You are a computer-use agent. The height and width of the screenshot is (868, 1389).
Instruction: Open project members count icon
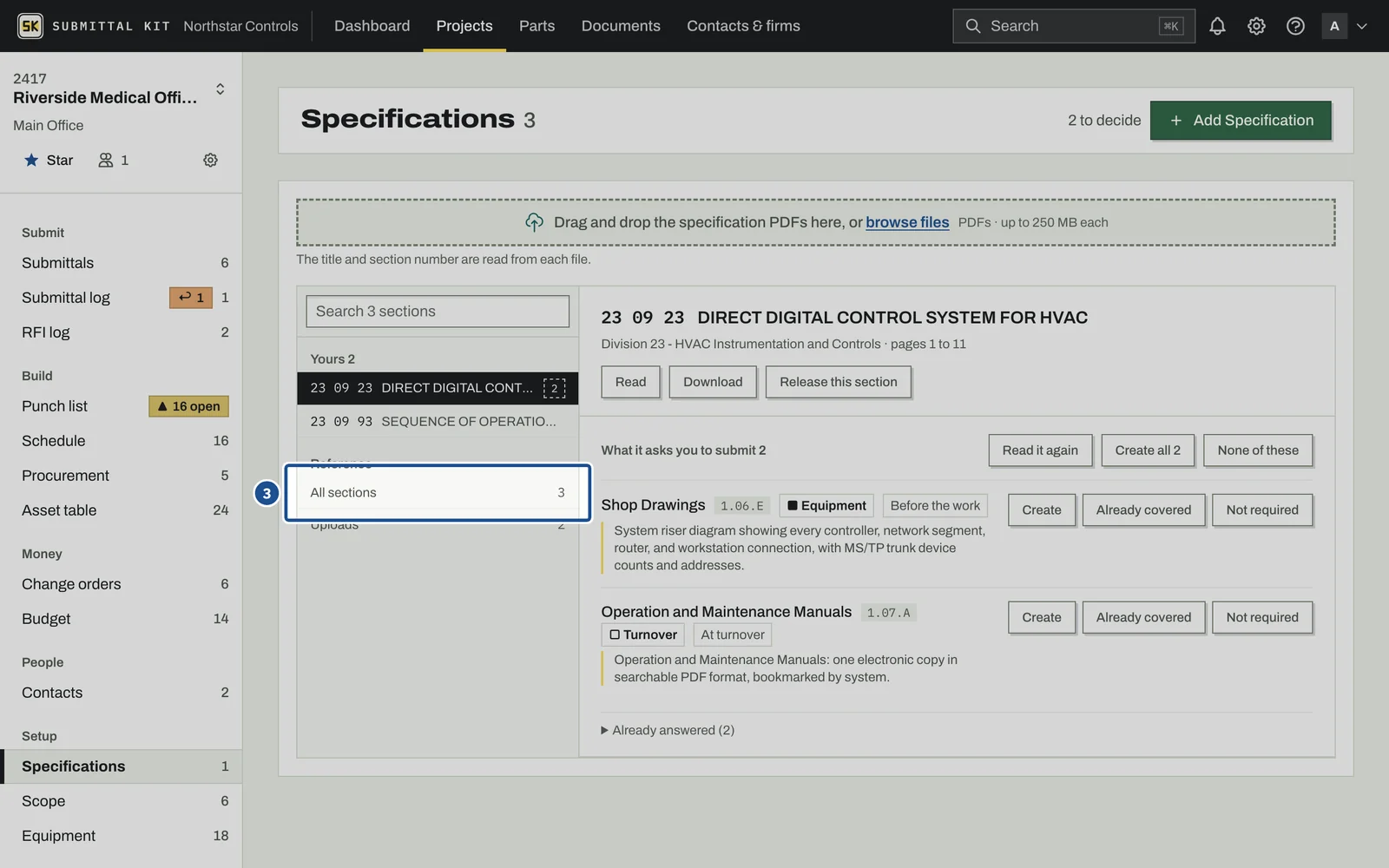[x=113, y=160]
